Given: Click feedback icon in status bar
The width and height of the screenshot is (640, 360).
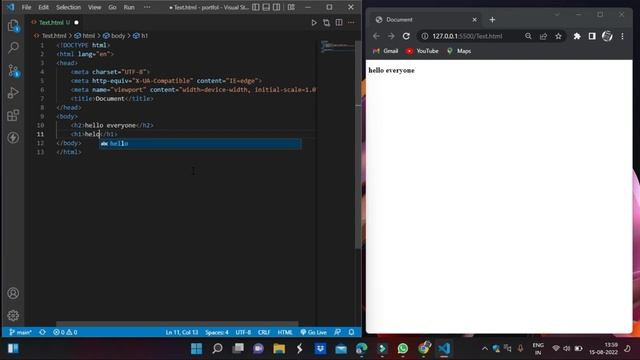Looking at the screenshot, I should [x=338, y=332].
